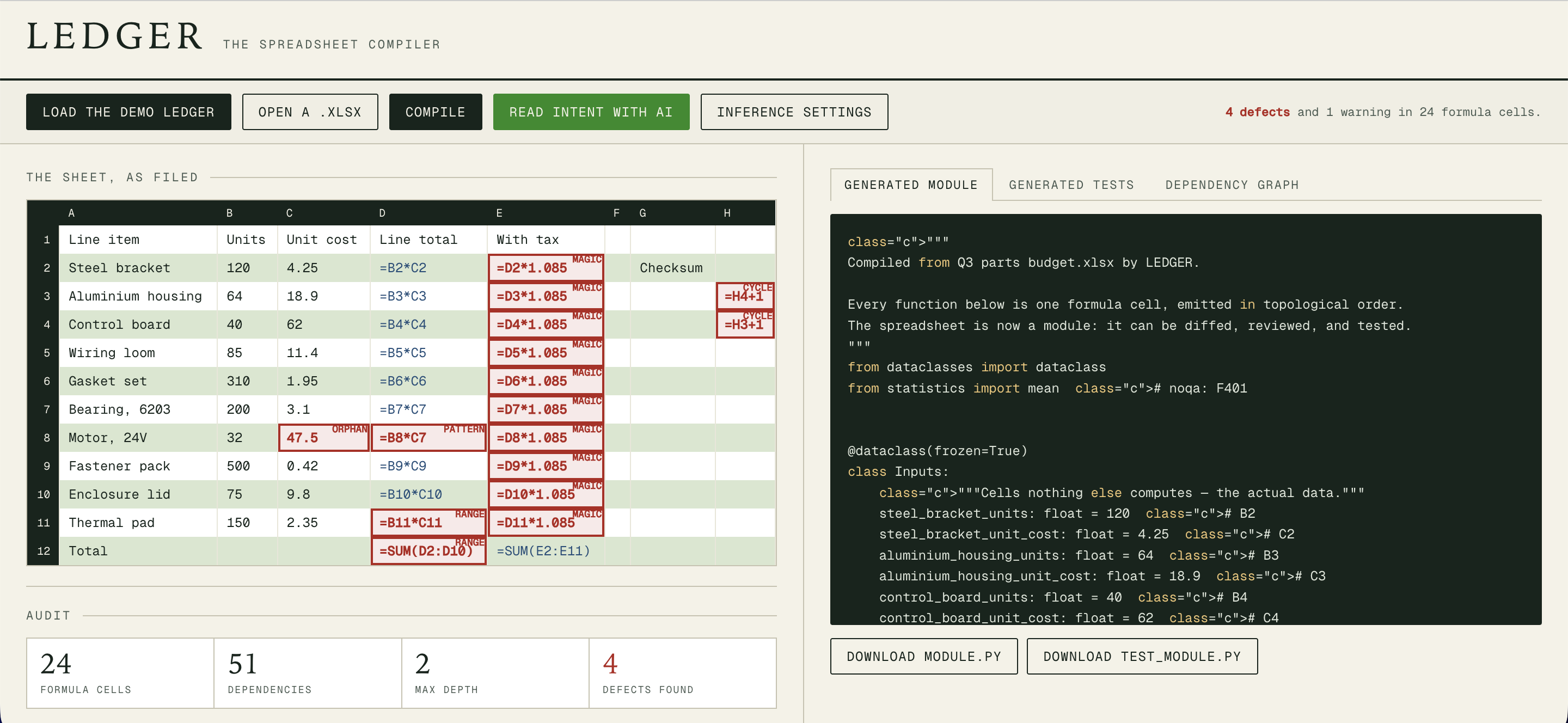The height and width of the screenshot is (723, 1568).
Task: Select the =D10*1.085 formula cell
Action: (x=546, y=494)
